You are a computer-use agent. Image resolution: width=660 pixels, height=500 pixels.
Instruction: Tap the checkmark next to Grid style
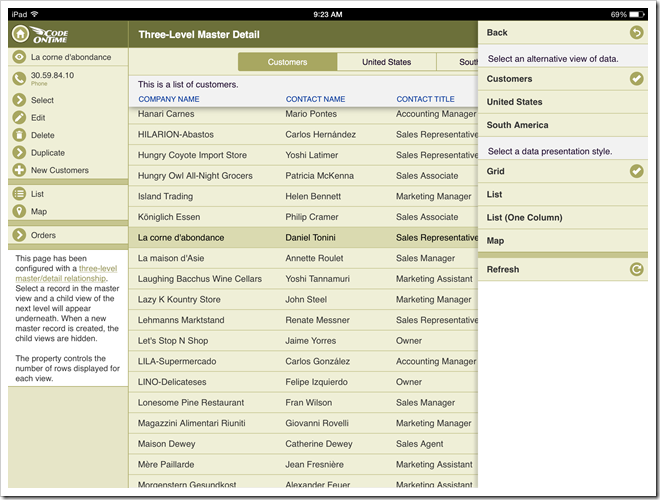[636, 171]
